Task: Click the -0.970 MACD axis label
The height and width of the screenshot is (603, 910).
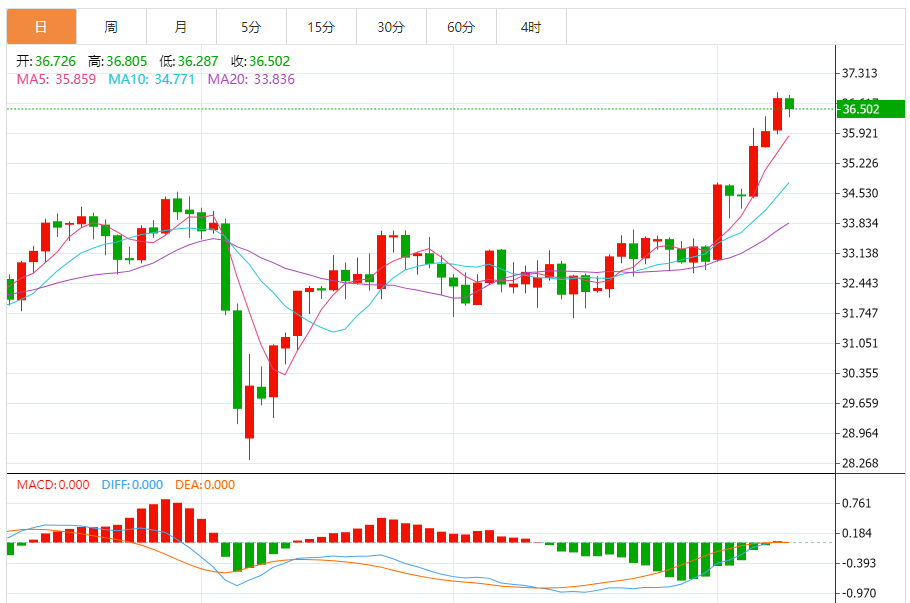Action: coord(857,593)
